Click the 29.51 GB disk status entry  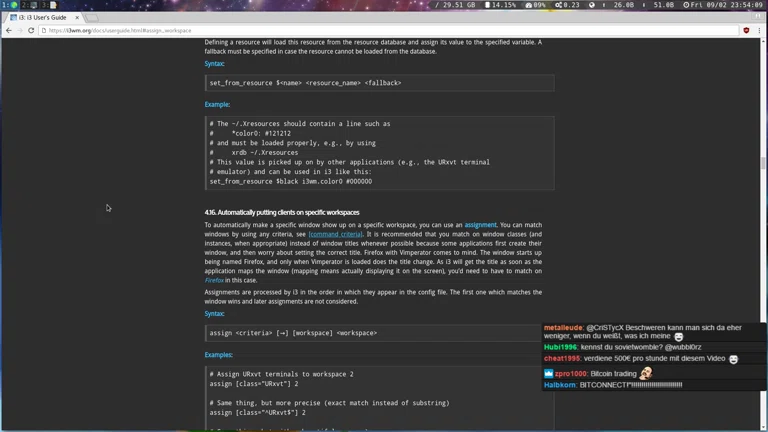(x=455, y=5)
